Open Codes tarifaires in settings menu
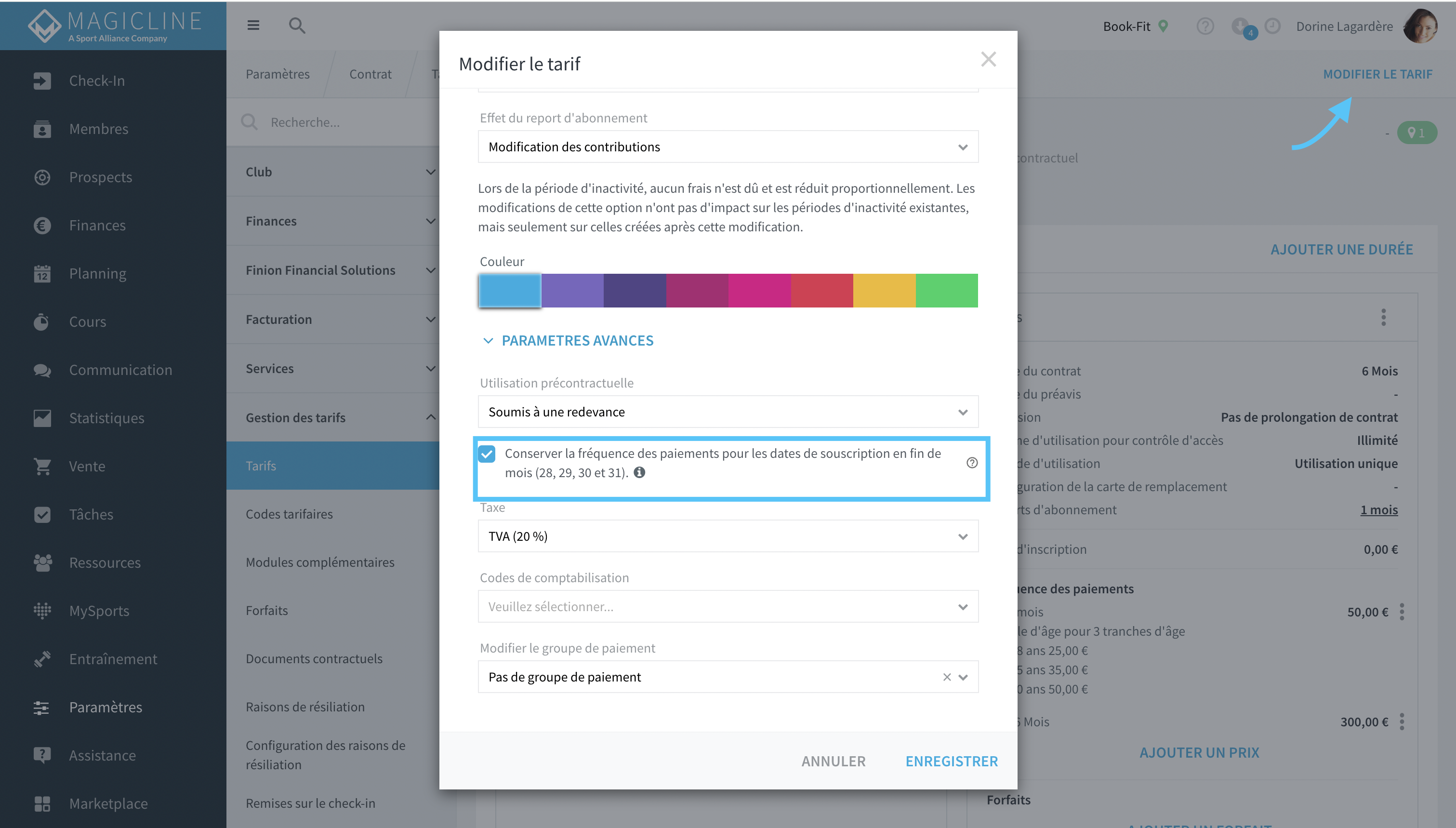 (289, 514)
